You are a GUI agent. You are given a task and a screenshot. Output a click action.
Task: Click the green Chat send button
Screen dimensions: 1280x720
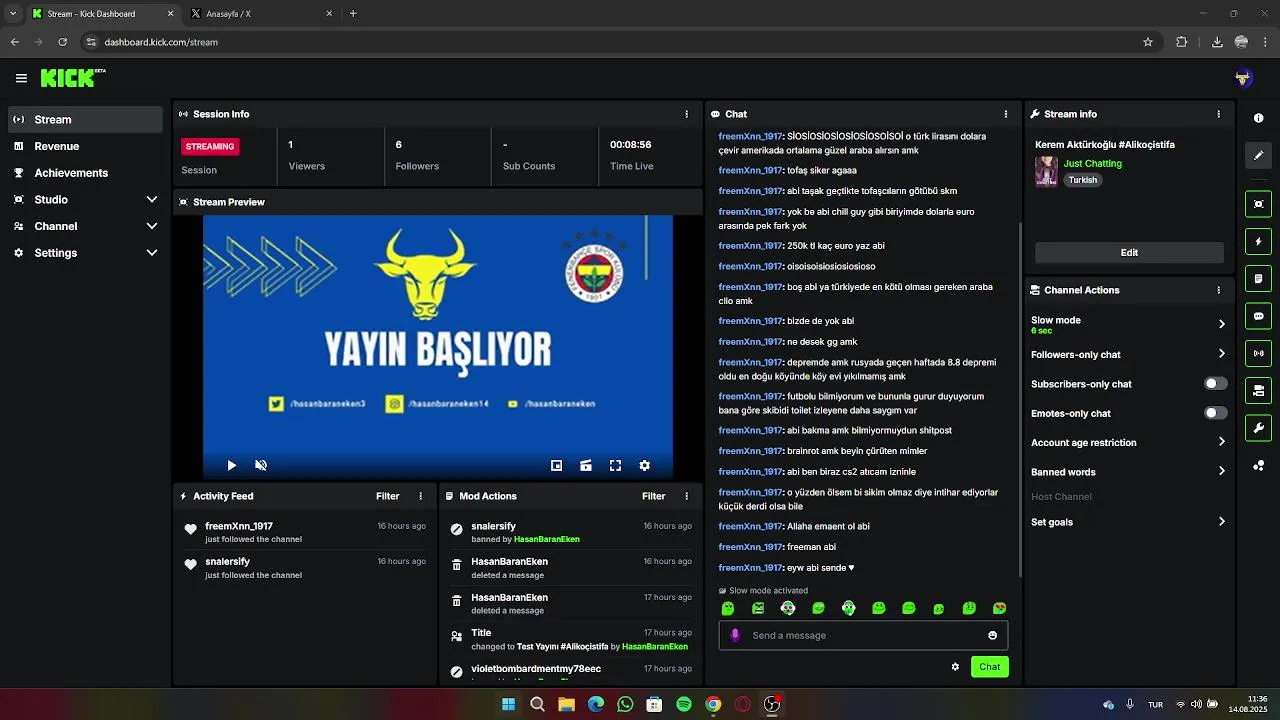[990, 667]
